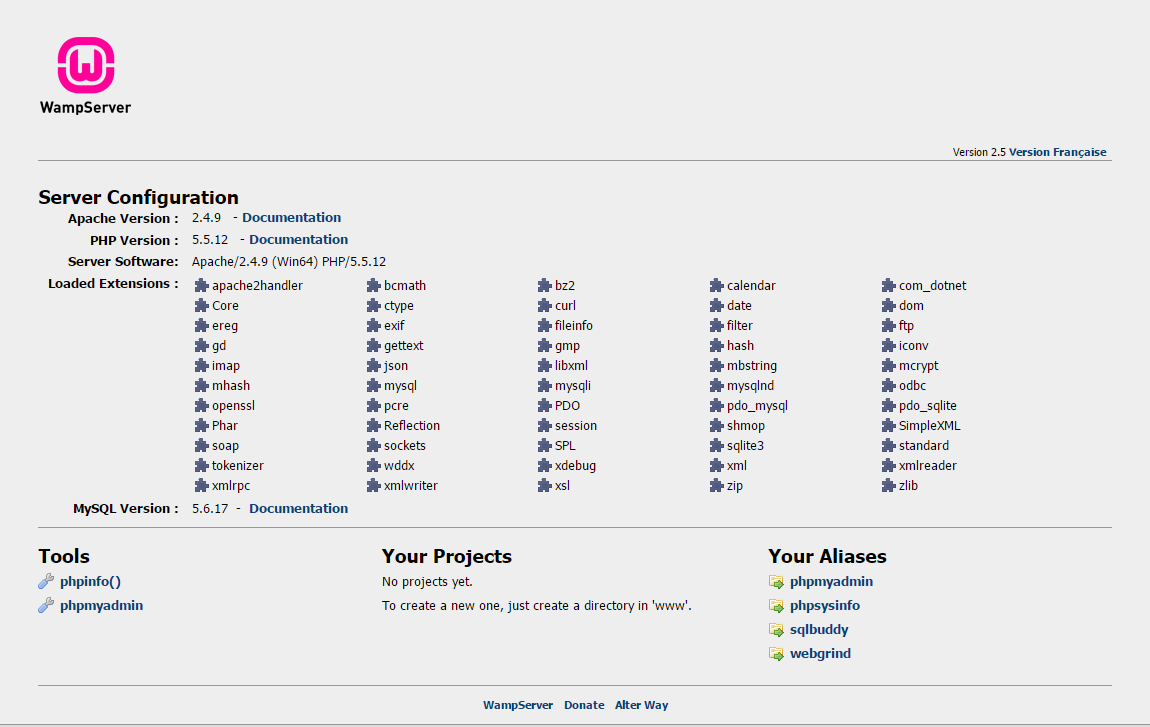Click the PHP version number 5.5.12

210,240
